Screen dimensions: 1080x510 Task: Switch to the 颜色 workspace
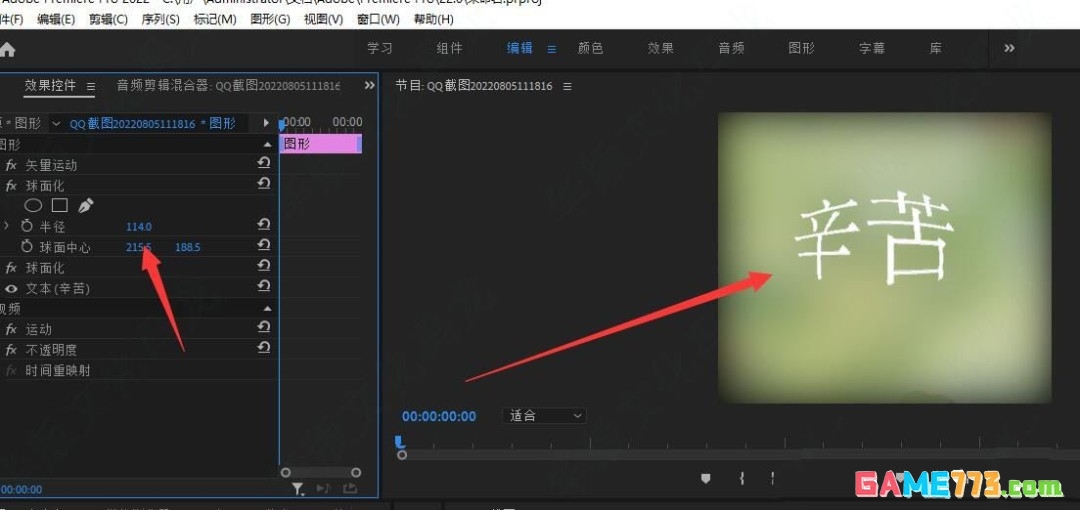point(590,48)
